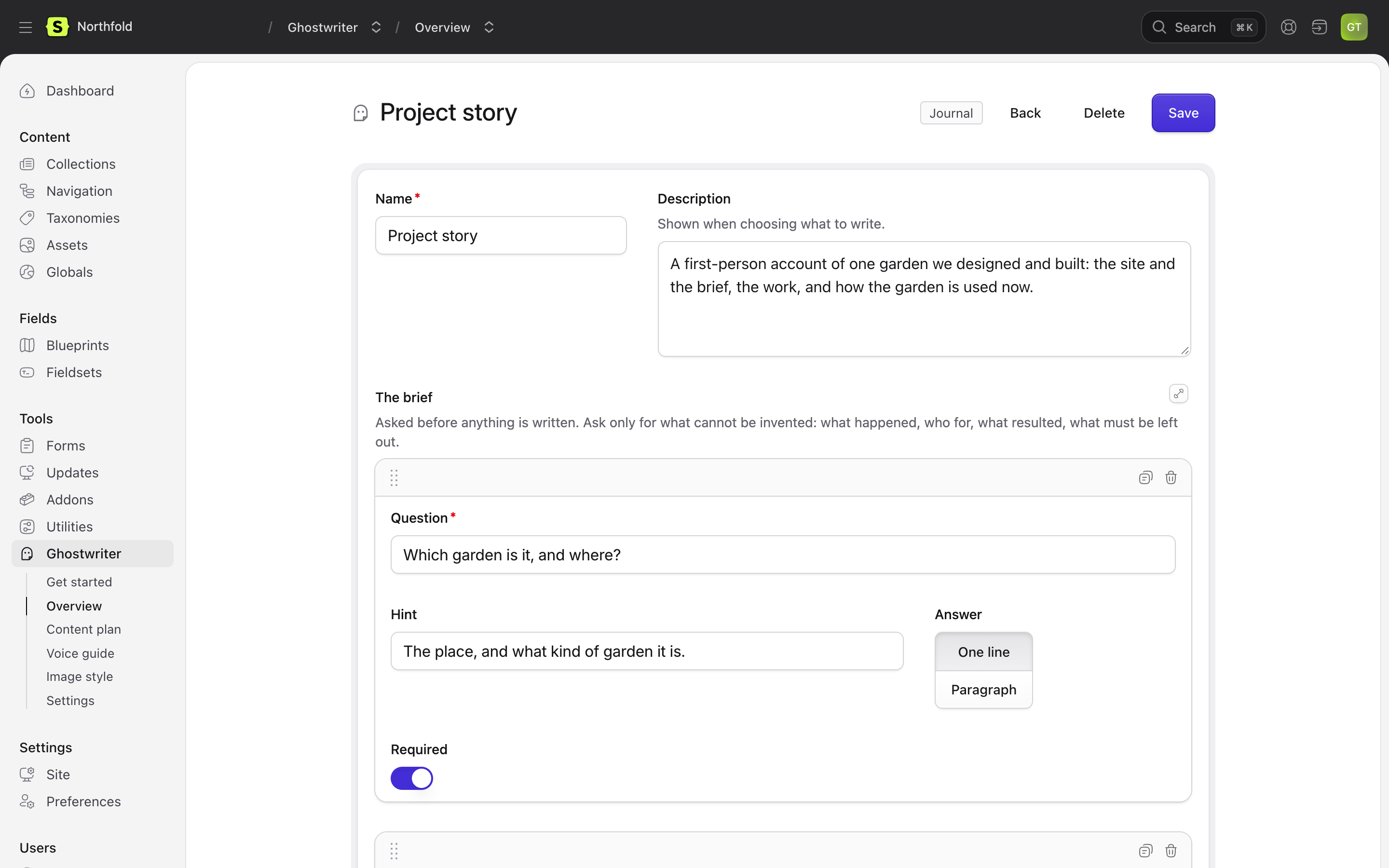Open the support lifebuoy icon

(1289, 27)
